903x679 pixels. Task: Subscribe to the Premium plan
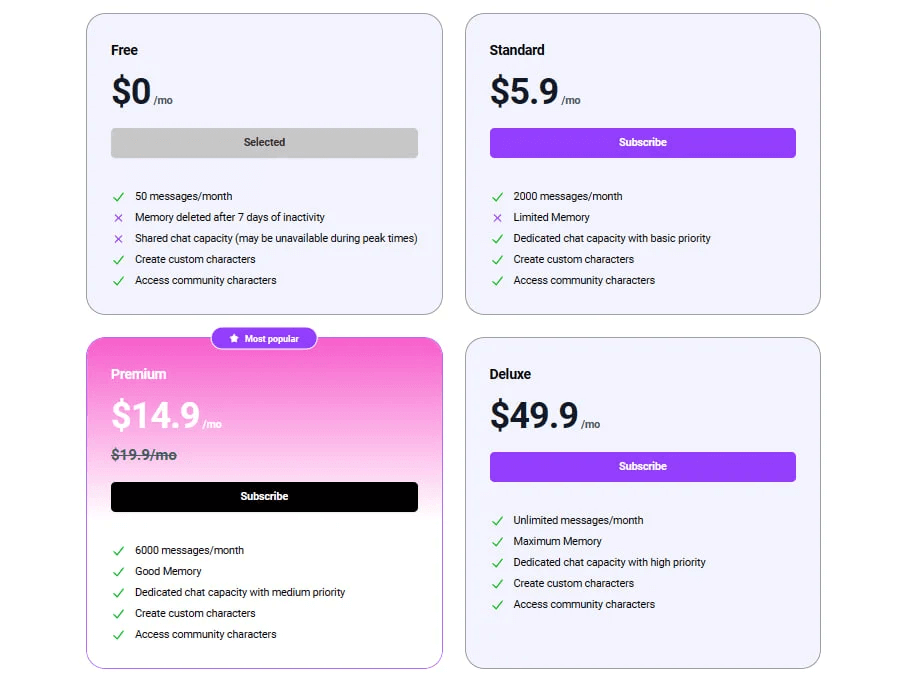(264, 497)
